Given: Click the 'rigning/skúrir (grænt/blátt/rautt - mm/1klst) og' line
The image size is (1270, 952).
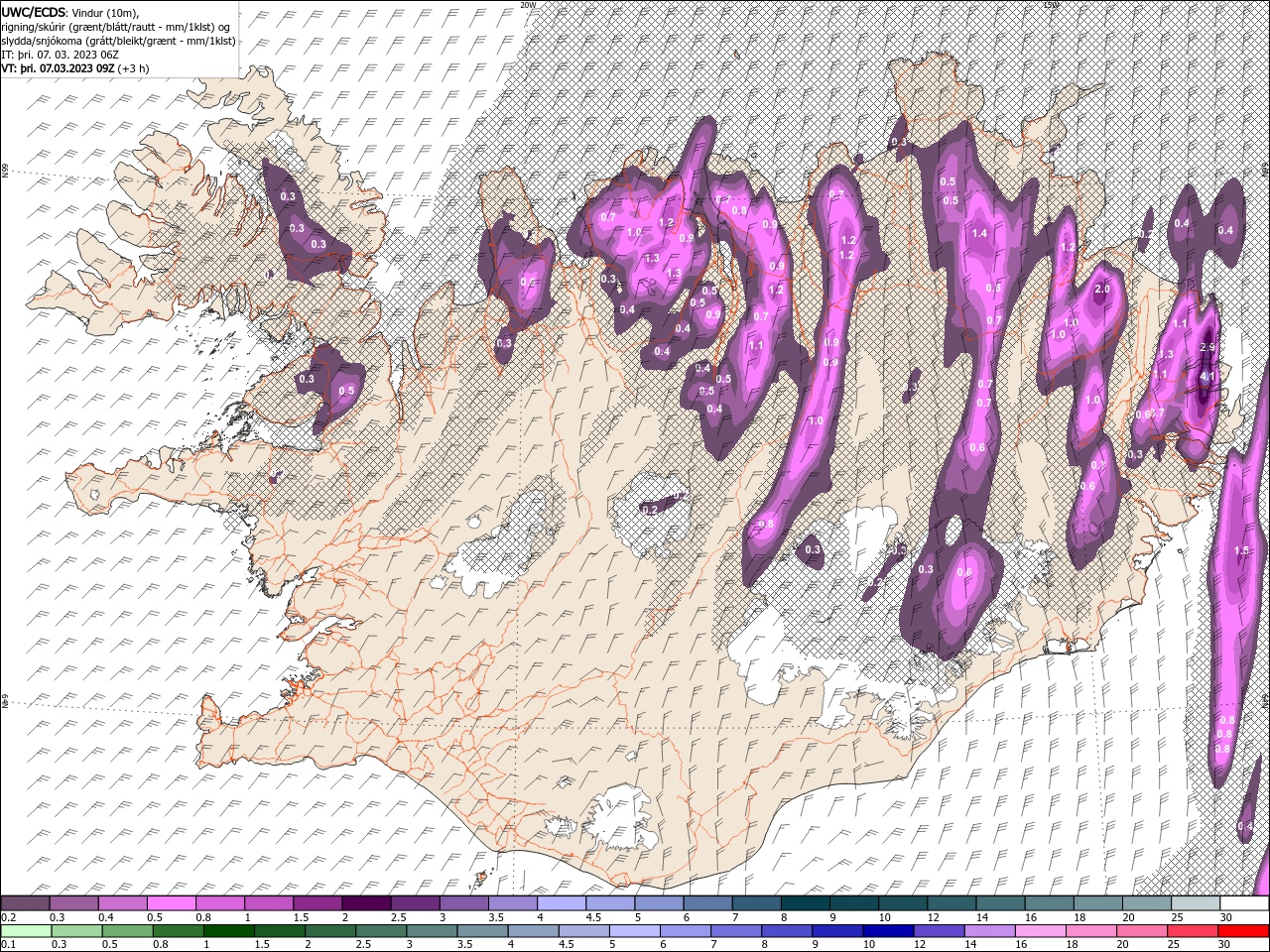Looking at the screenshot, I should point(117,27).
